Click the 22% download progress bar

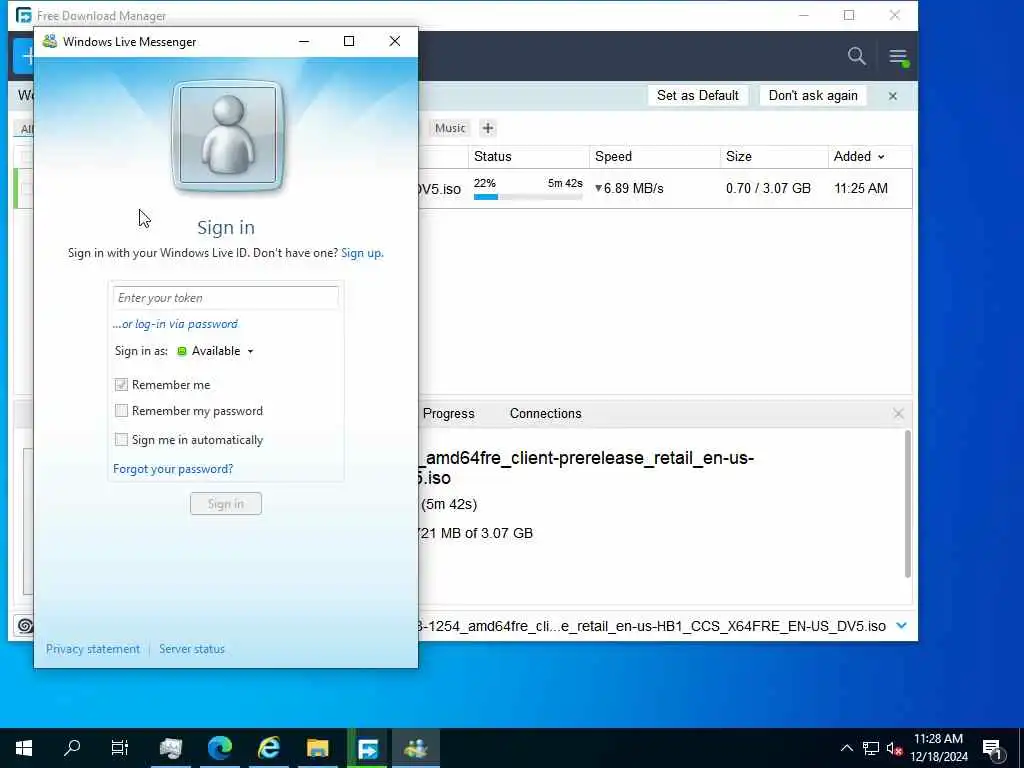pos(528,197)
